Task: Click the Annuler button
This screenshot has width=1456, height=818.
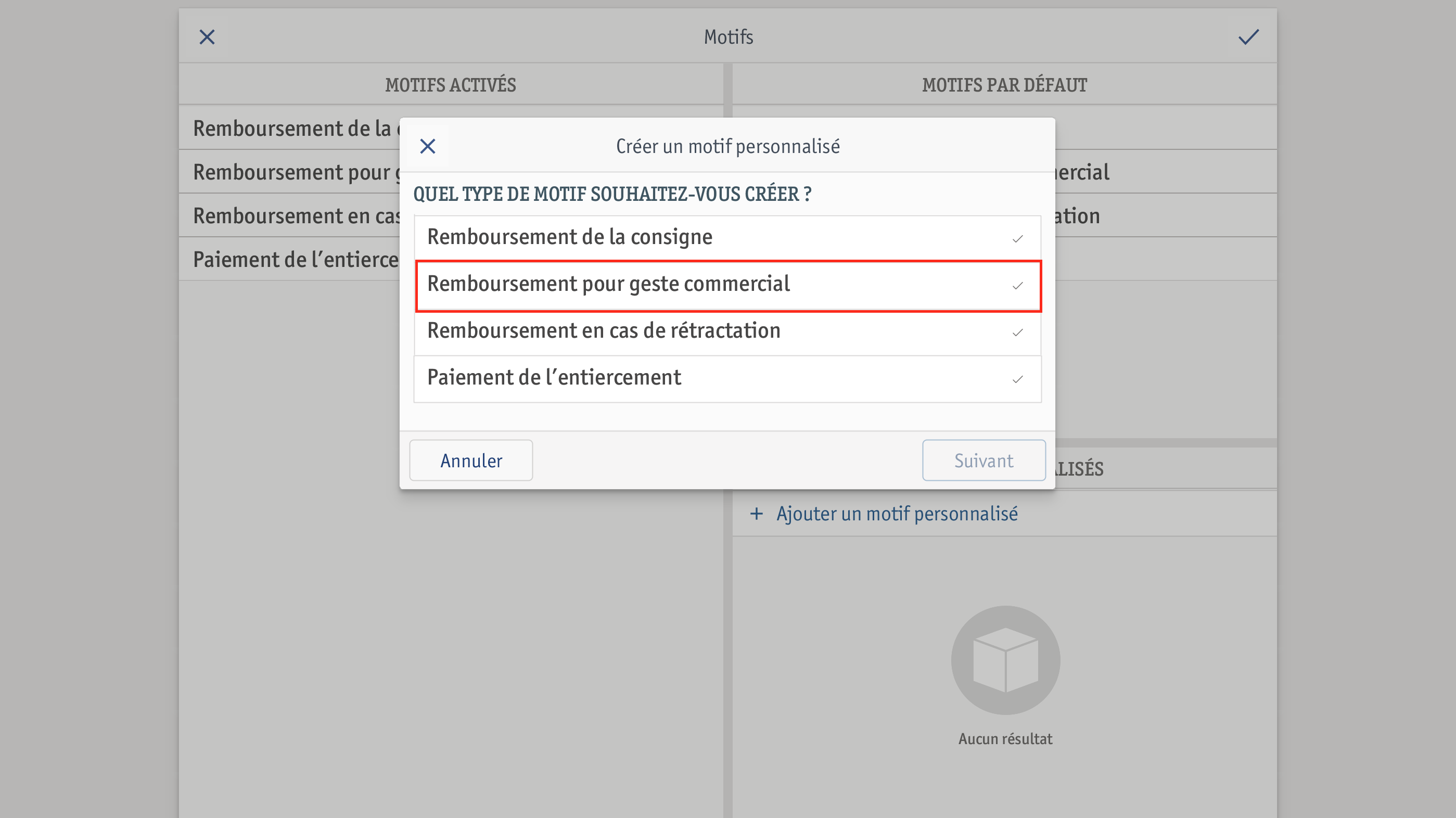Action: point(471,460)
